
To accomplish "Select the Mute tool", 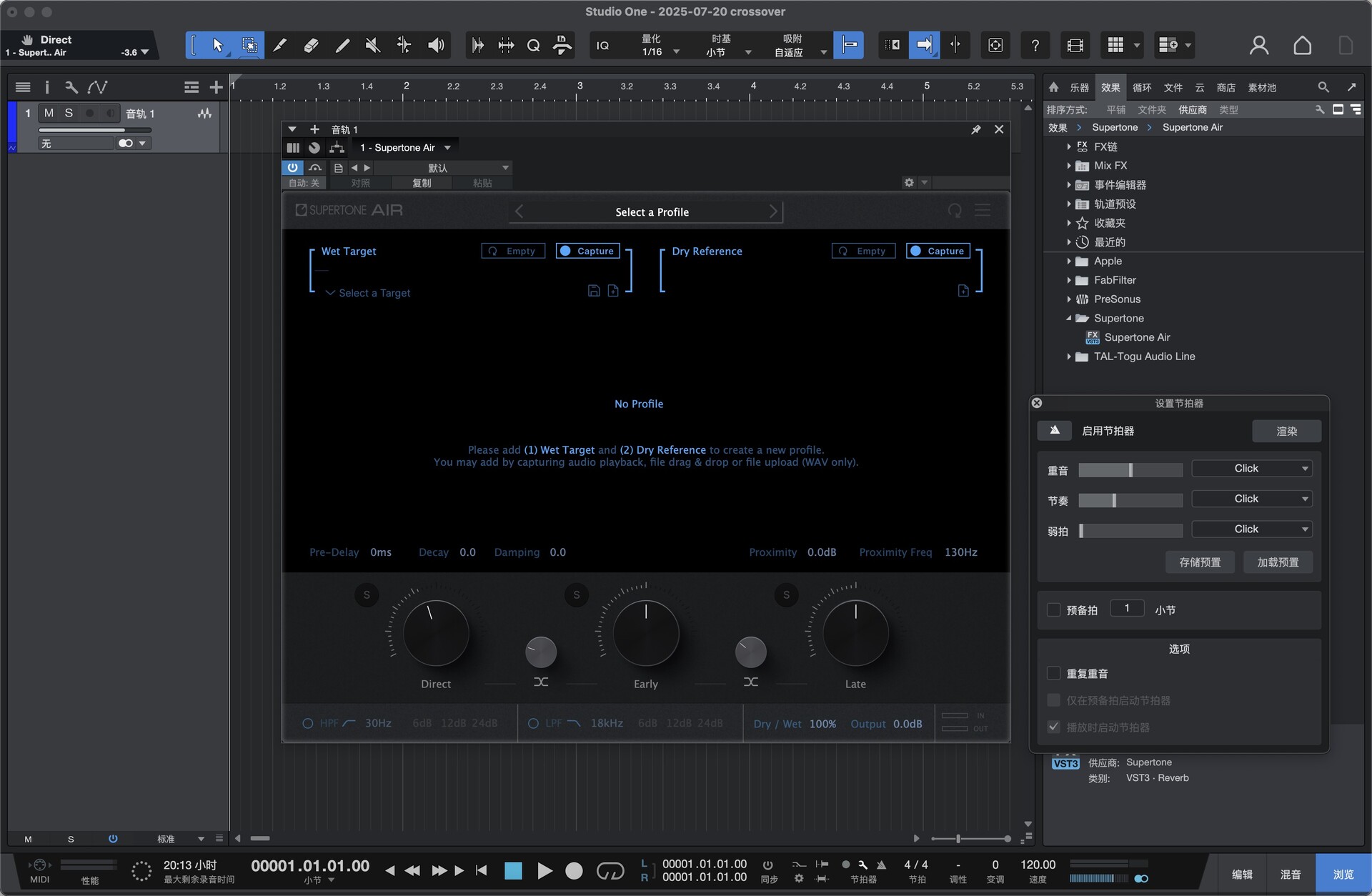I will [x=372, y=45].
